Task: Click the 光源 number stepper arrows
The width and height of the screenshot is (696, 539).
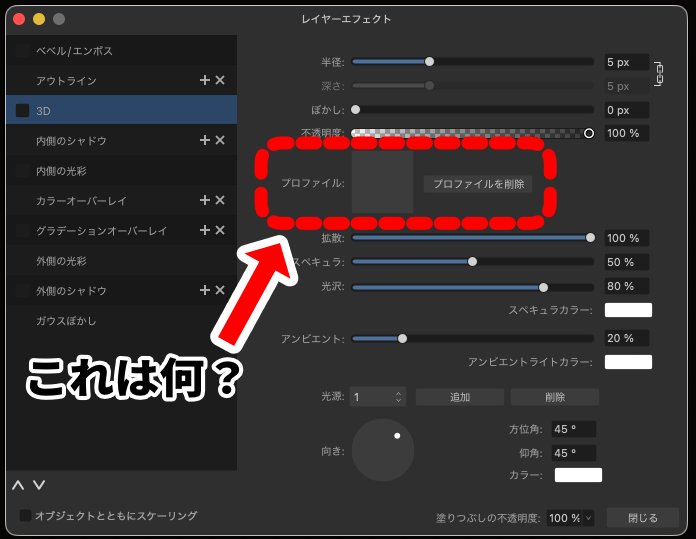Action: (x=398, y=396)
